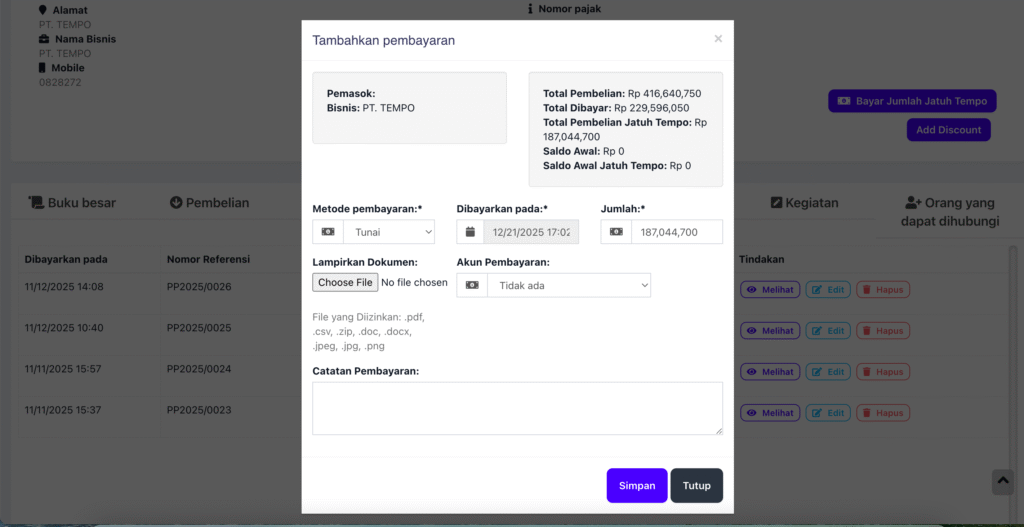Click the calendar icon beside paid-on date
This screenshot has height=527, width=1024.
pos(471,232)
